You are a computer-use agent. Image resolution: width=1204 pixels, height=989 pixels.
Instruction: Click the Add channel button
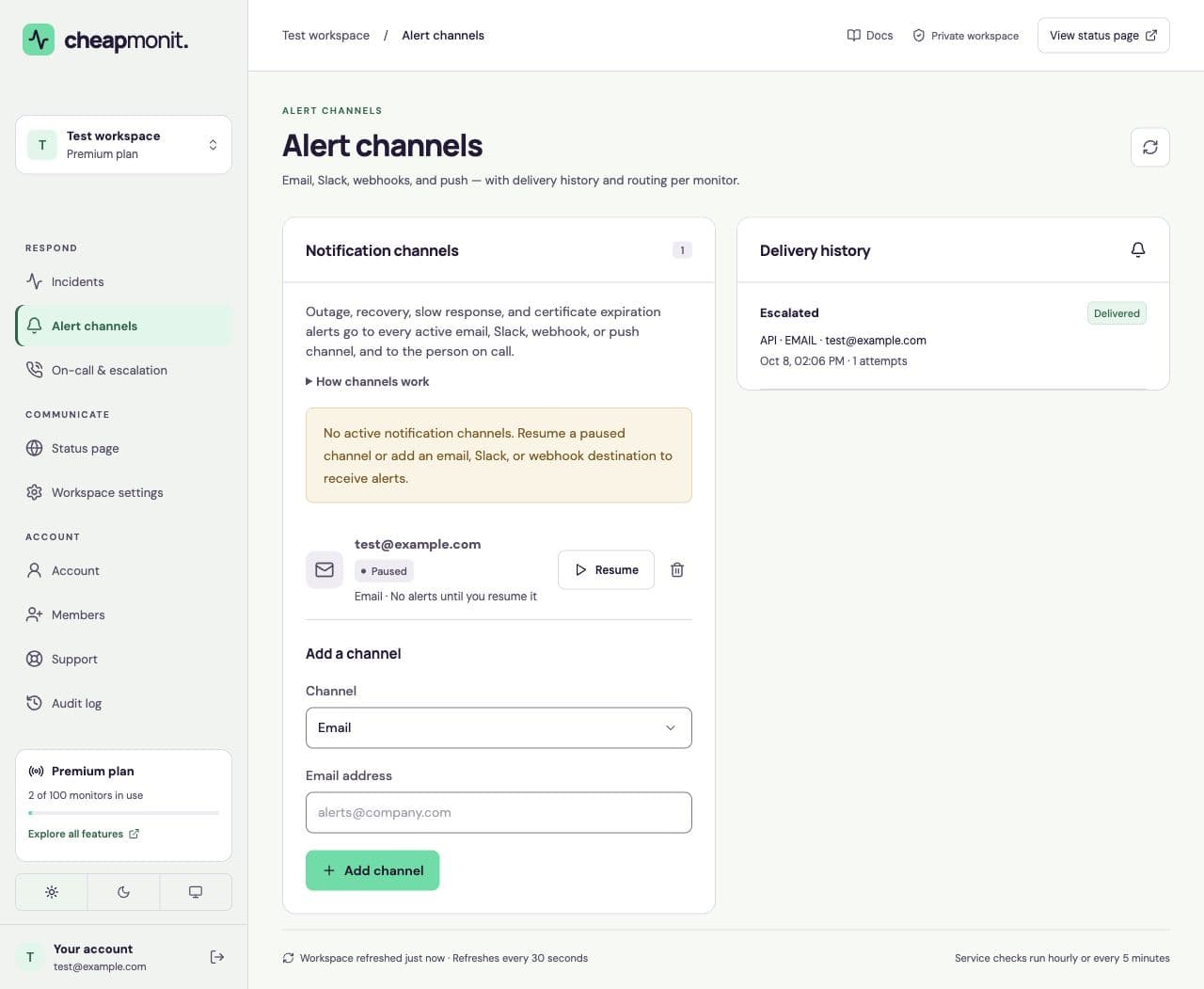pos(372,870)
